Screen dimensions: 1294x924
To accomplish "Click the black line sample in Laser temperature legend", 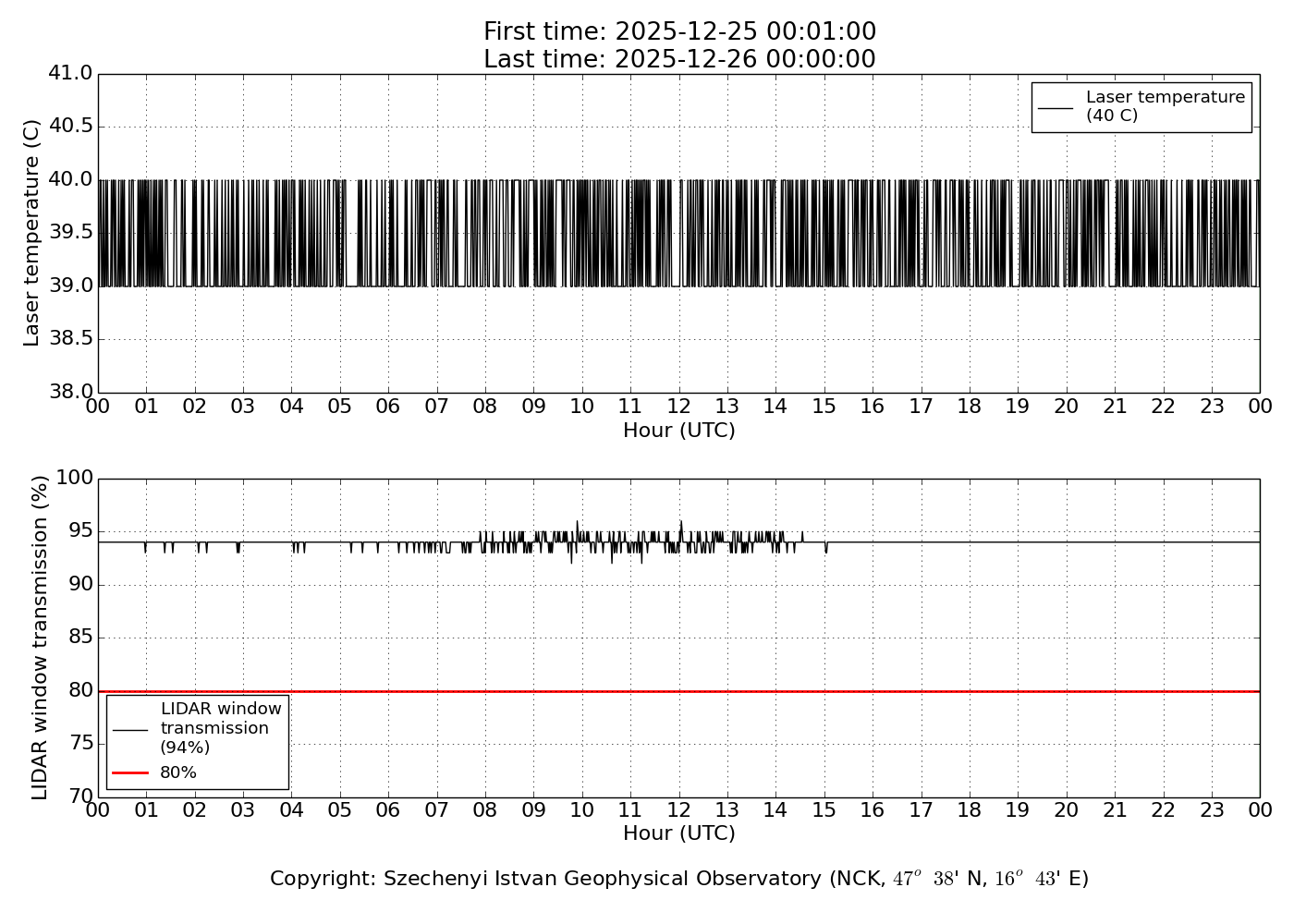I will pos(1056,107).
